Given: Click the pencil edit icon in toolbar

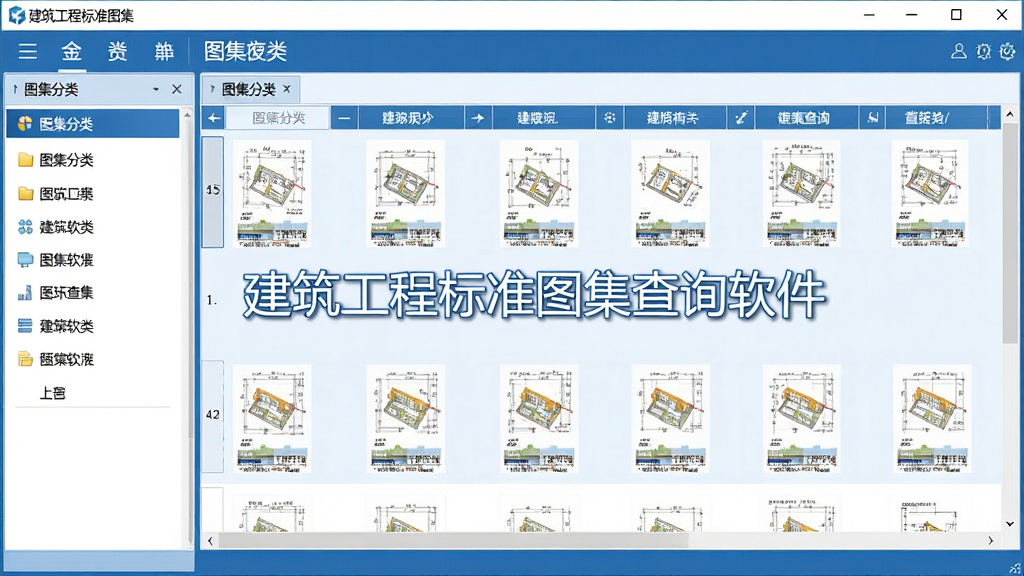Looking at the screenshot, I should tap(741, 118).
